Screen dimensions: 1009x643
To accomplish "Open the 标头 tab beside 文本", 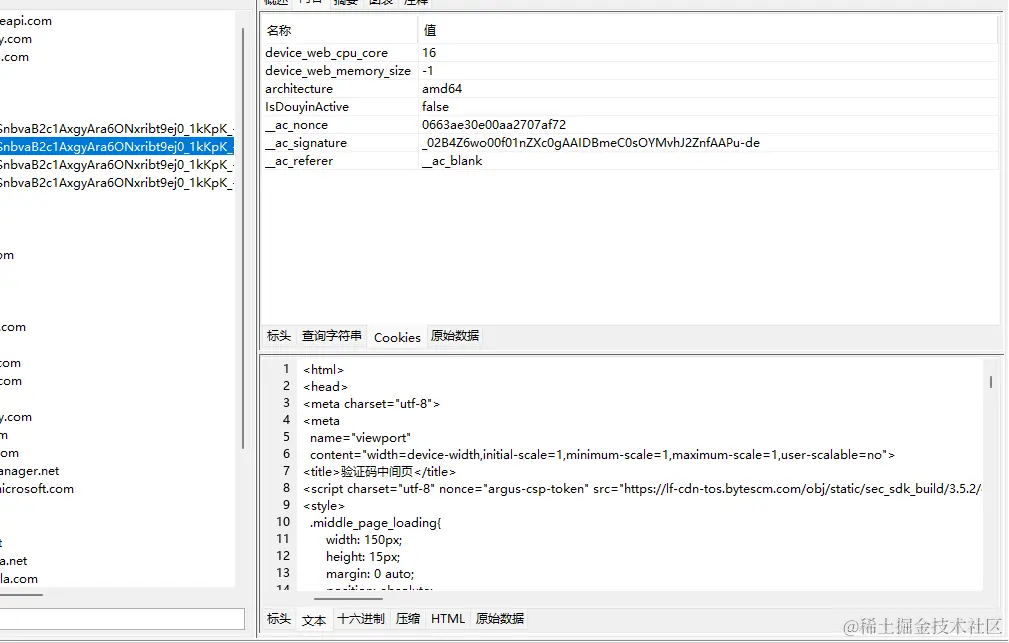I will [x=279, y=619].
